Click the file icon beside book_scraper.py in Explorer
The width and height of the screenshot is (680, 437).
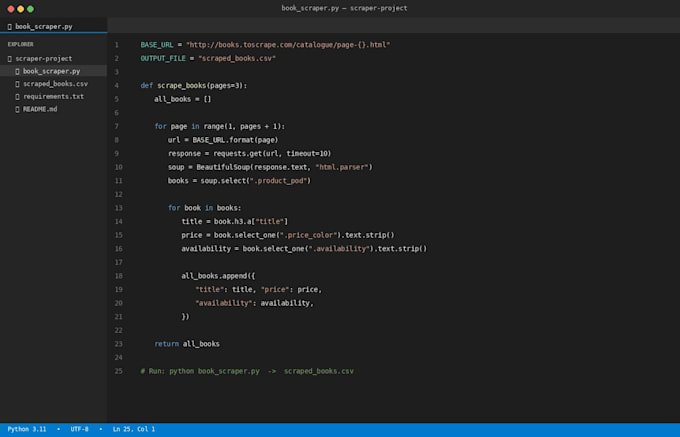(x=17, y=71)
